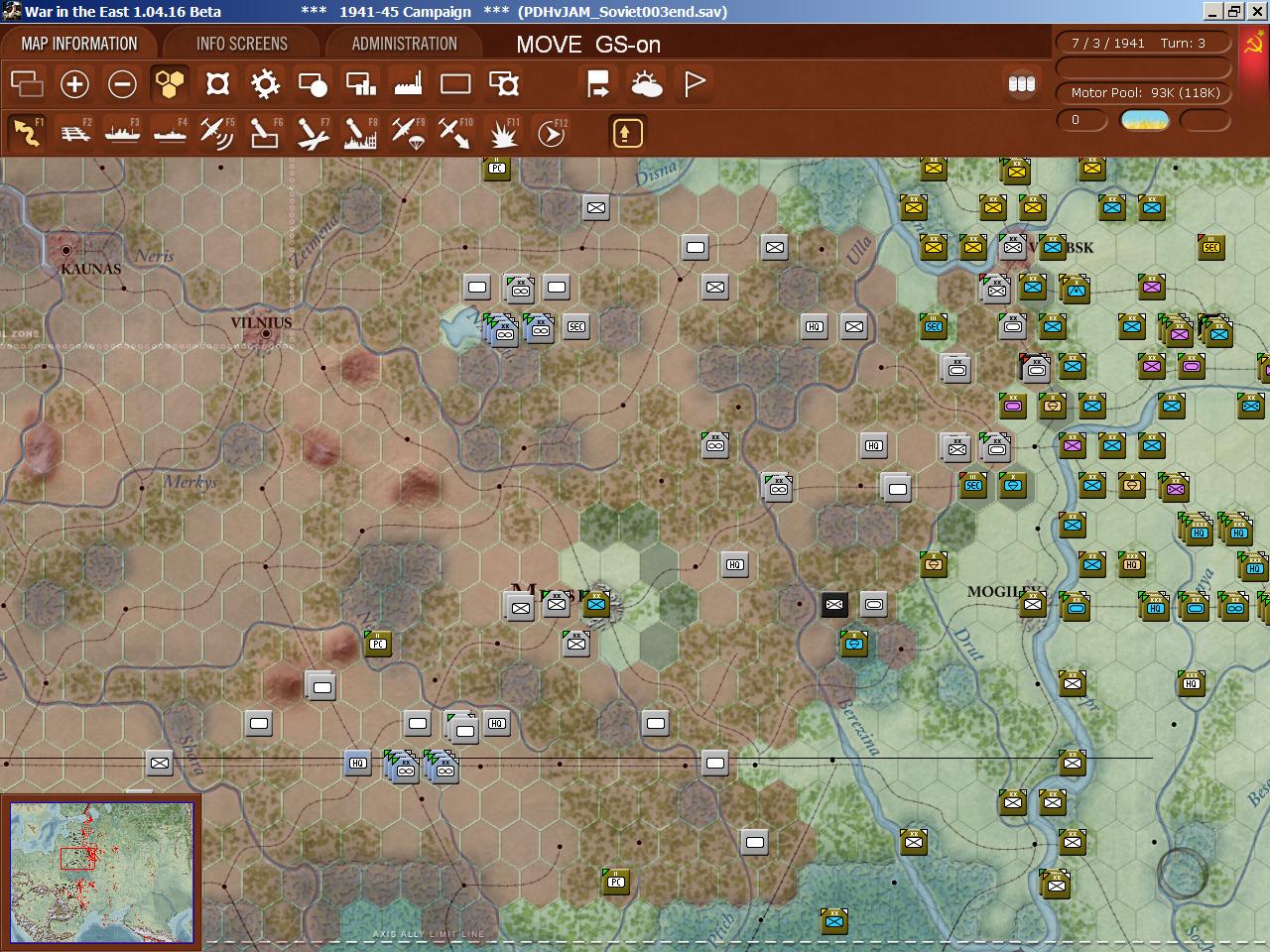Toggle the rectangle-with-square-symbol map icon
Viewport: 1270px width, 952px height.
[504, 84]
